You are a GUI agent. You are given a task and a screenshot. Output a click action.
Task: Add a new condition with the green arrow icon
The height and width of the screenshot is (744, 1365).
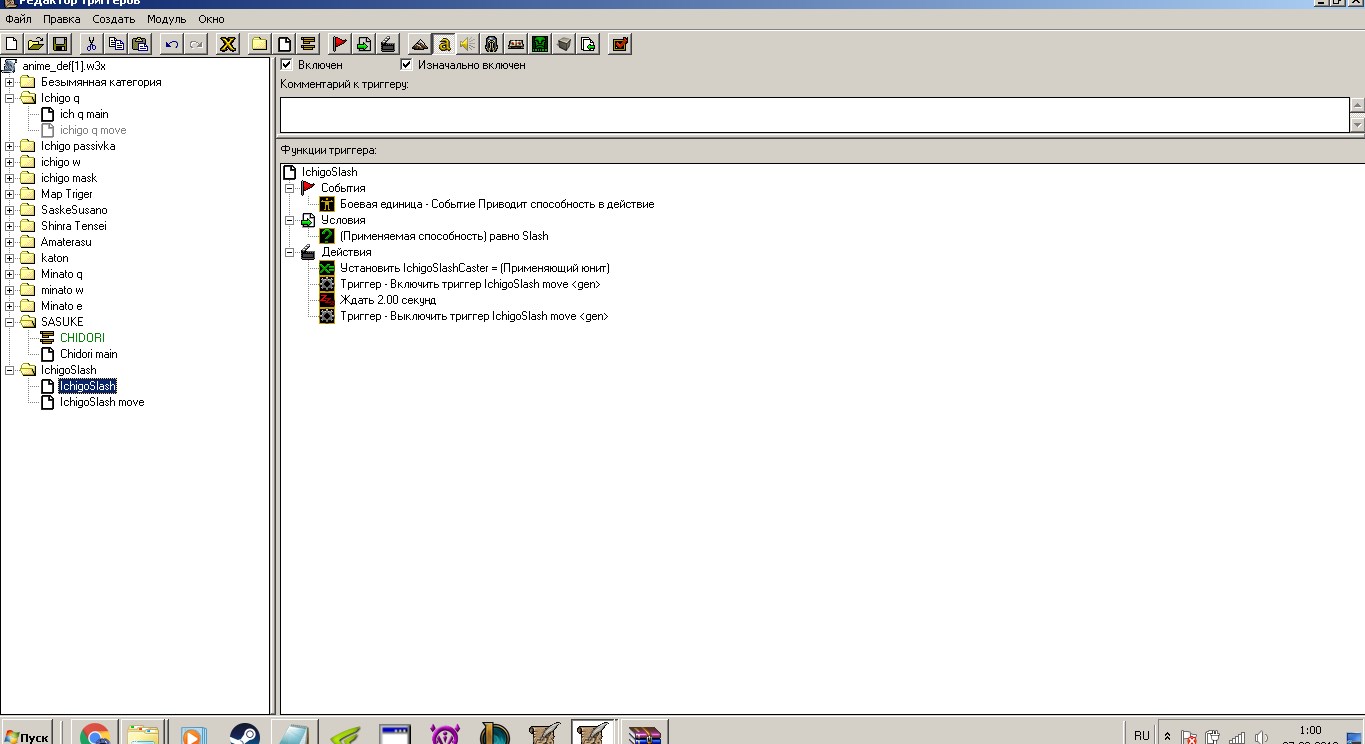364,44
